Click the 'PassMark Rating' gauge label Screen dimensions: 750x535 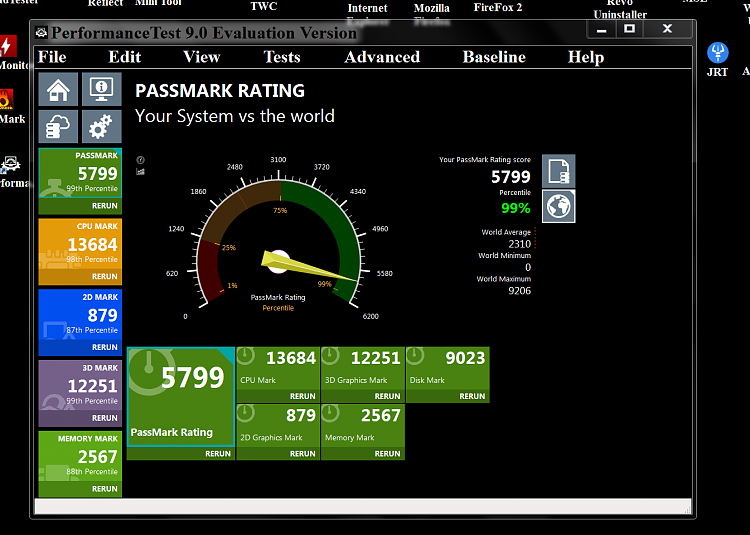pyautogui.click(x=278, y=297)
